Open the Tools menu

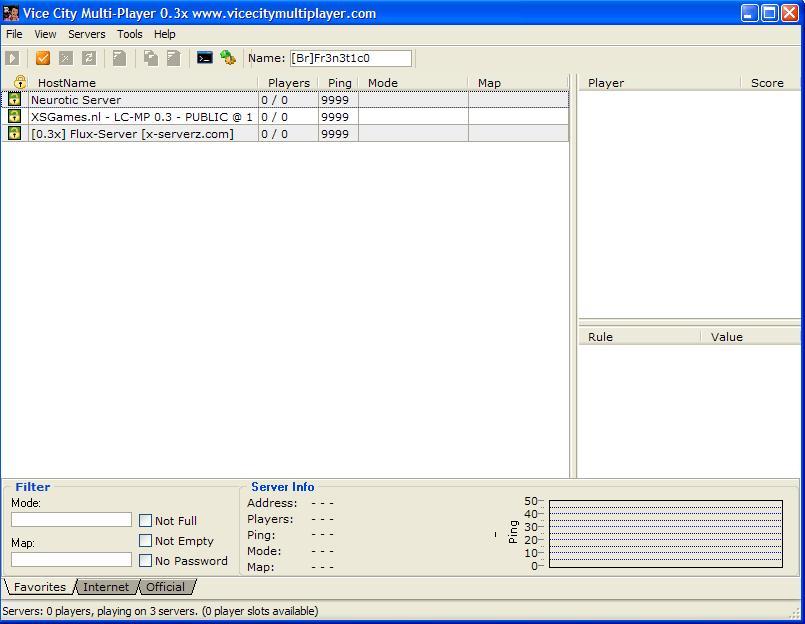point(129,34)
